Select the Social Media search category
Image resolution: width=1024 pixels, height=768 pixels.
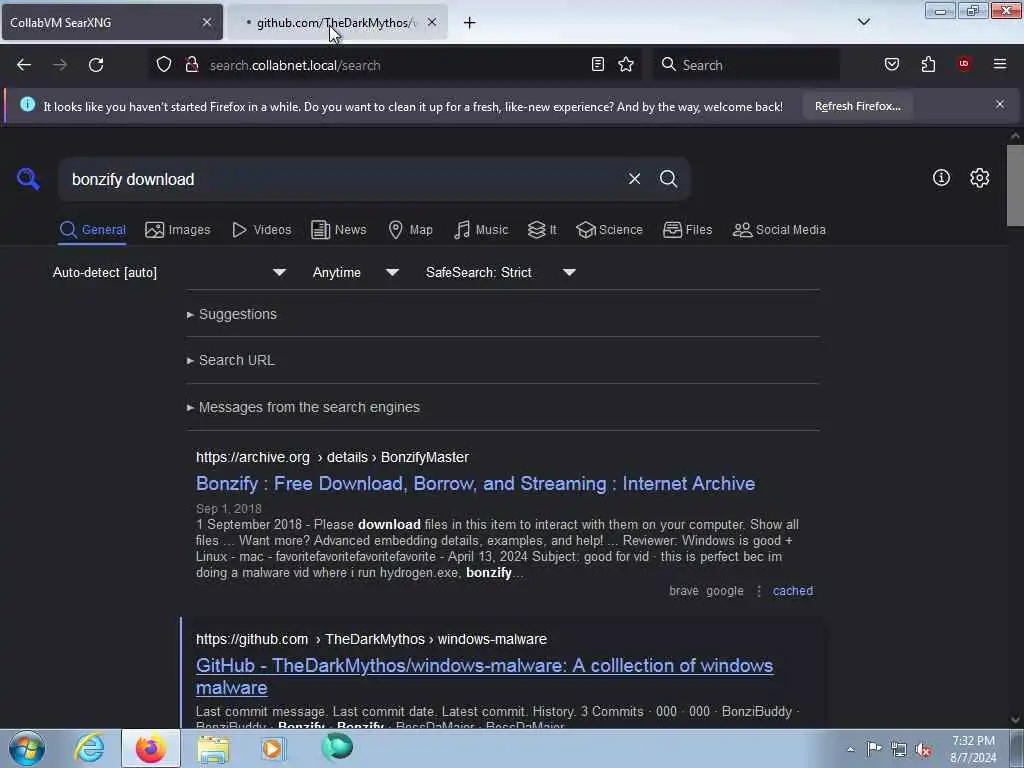779,230
